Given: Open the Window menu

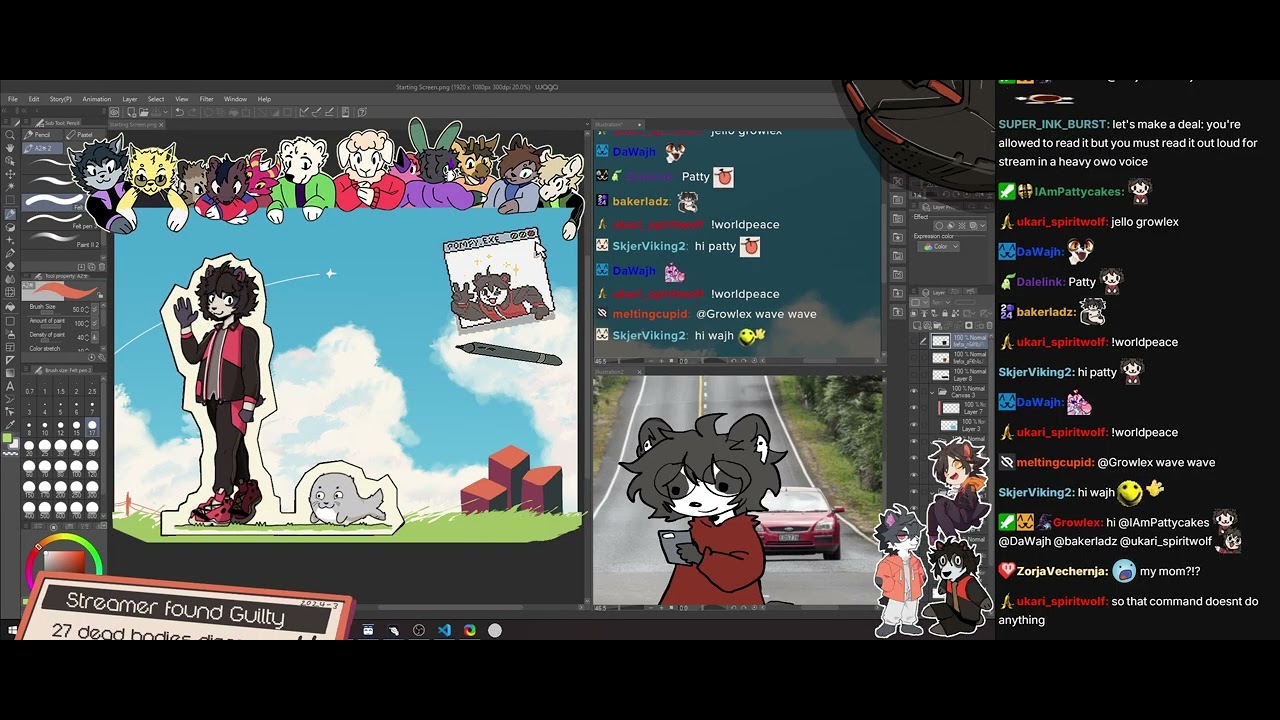Looking at the screenshot, I should tap(235, 99).
